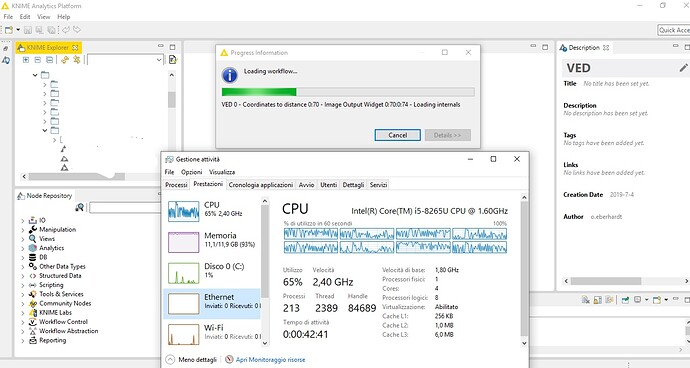Open the Opzioni menu in Gestione attività
Image resolution: width=690 pixels, height=368 pixels.
point(191,172)
